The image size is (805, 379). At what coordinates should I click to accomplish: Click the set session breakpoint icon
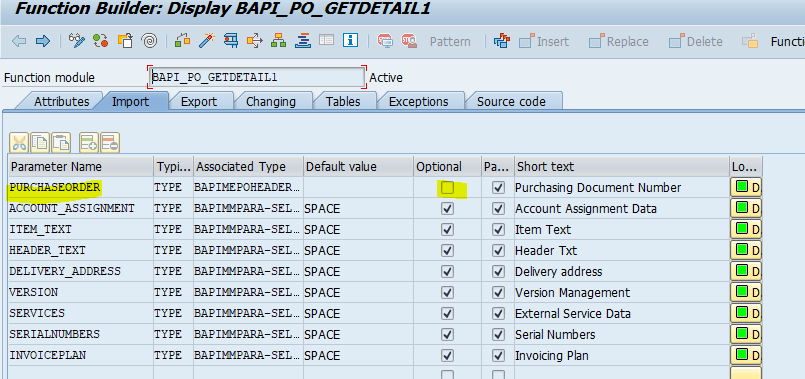pyautogui.click(x=385, y=41)
